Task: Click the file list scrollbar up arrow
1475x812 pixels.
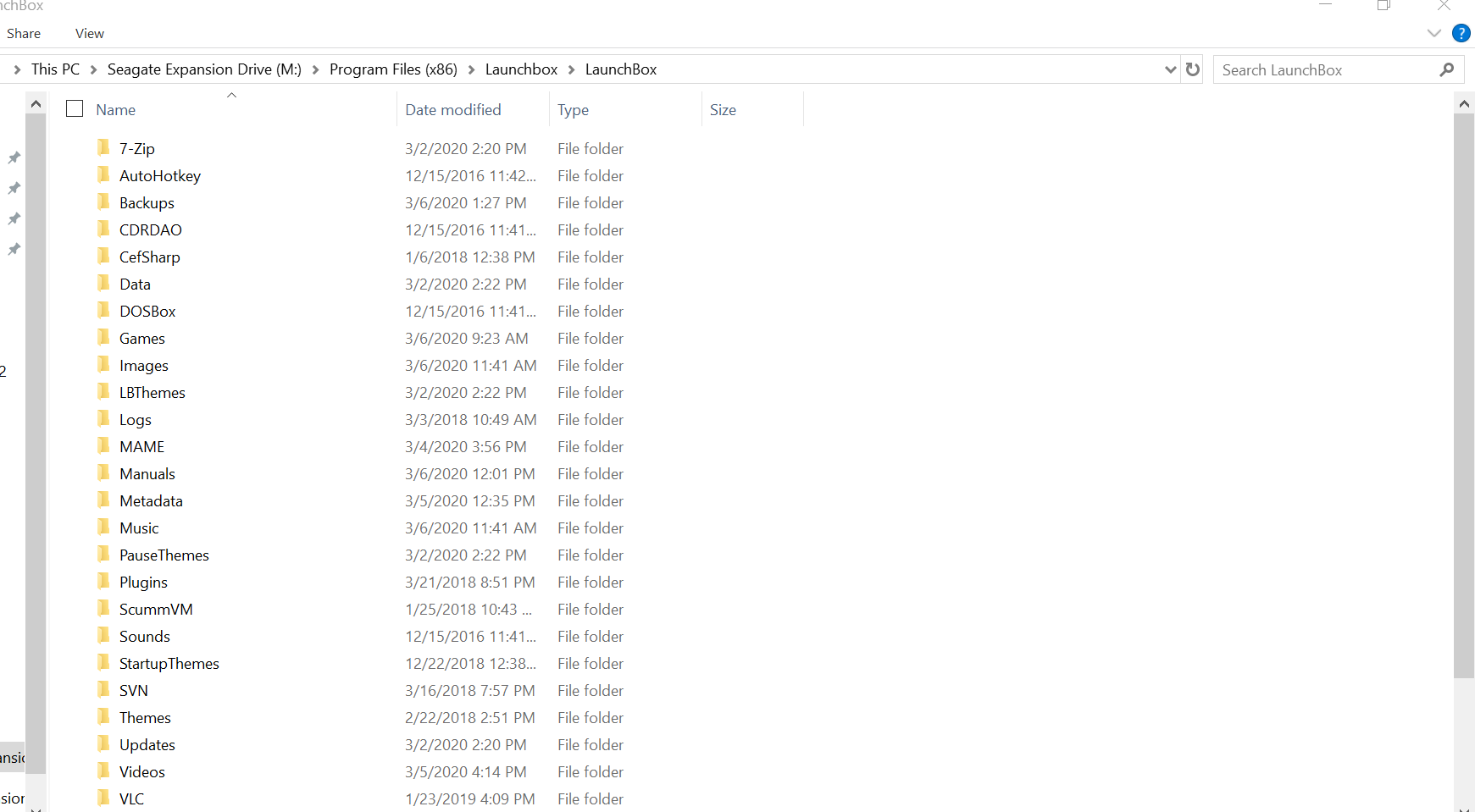Action: pyautogui.click(x=1464, y=103)
